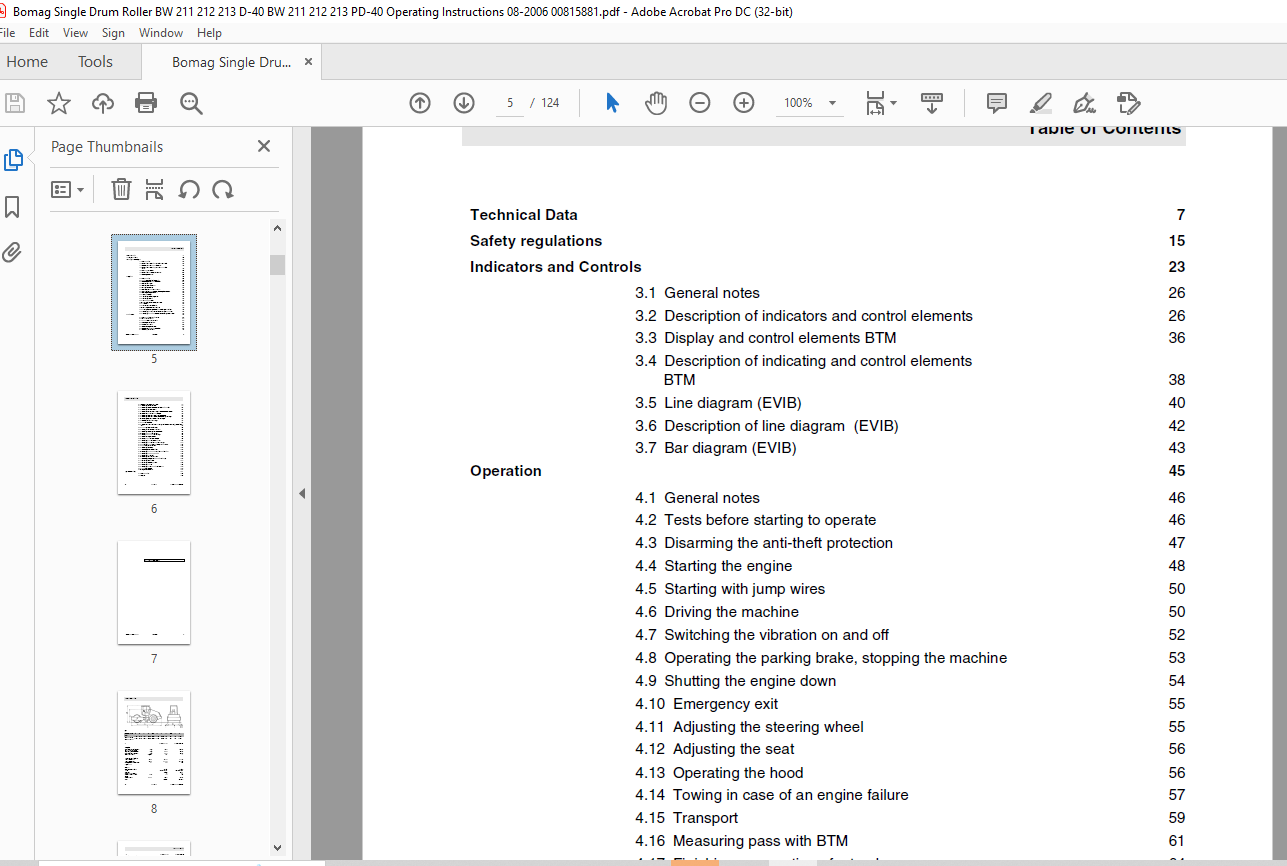
Task: Click the Save file icon
Action: [x=15, y=103]
